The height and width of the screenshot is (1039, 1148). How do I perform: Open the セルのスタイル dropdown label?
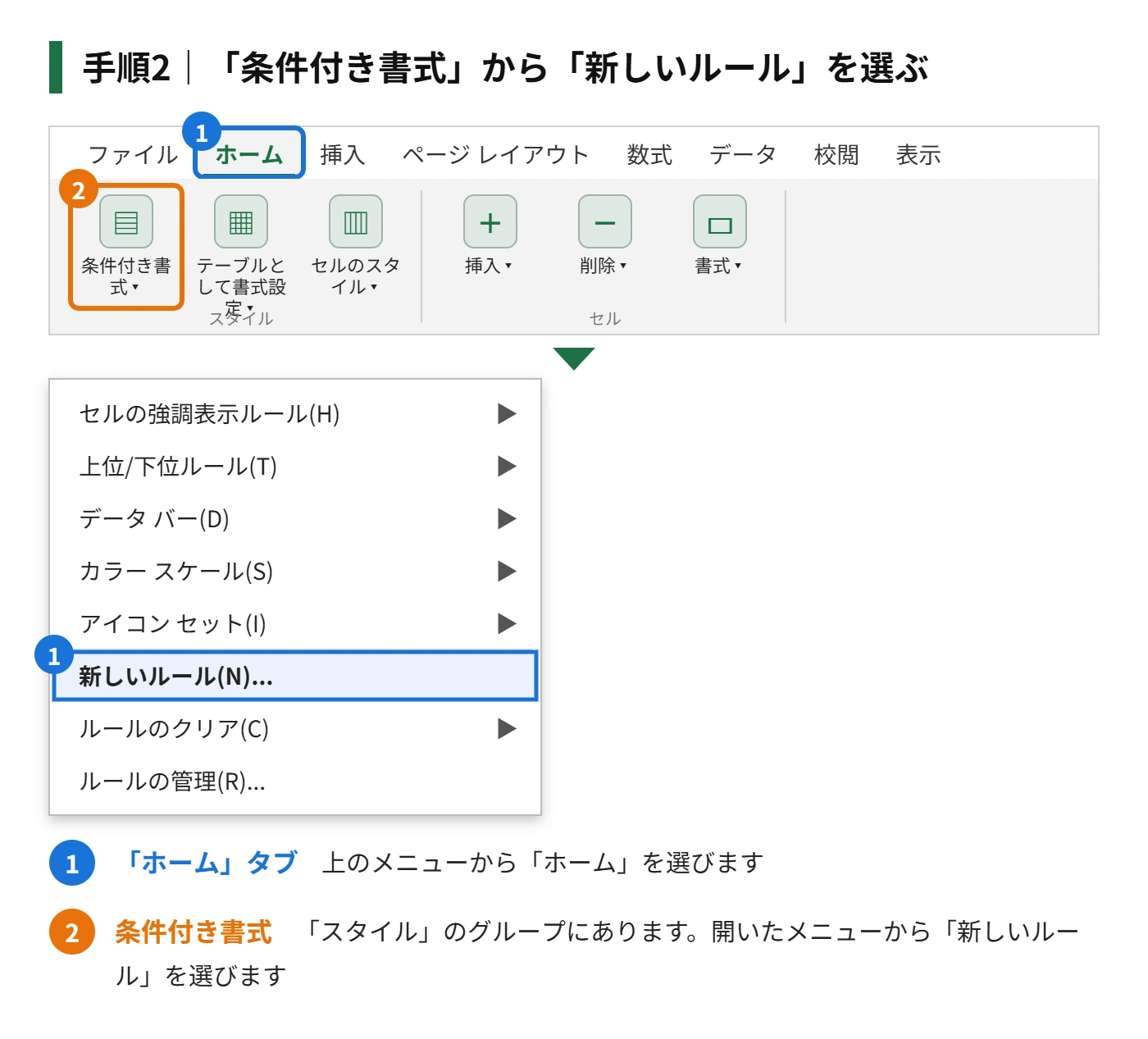356,276
